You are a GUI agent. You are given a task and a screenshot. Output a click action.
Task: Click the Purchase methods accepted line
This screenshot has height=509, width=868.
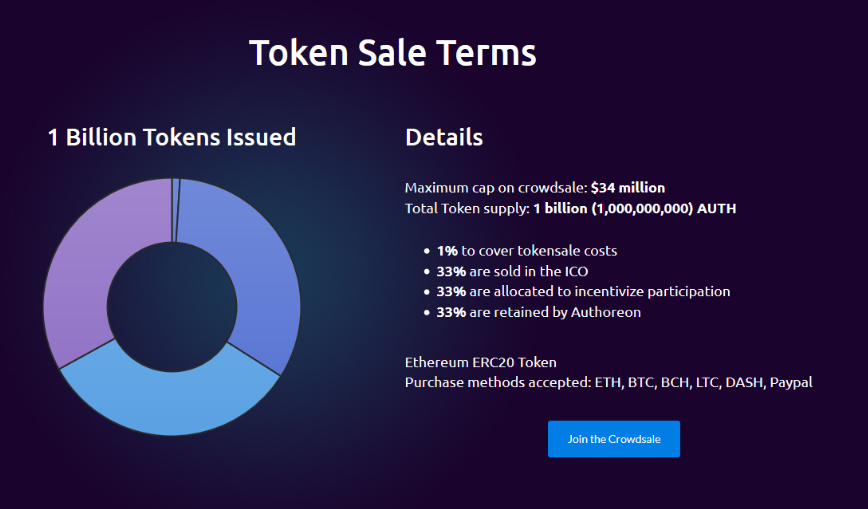pos(608,383)
